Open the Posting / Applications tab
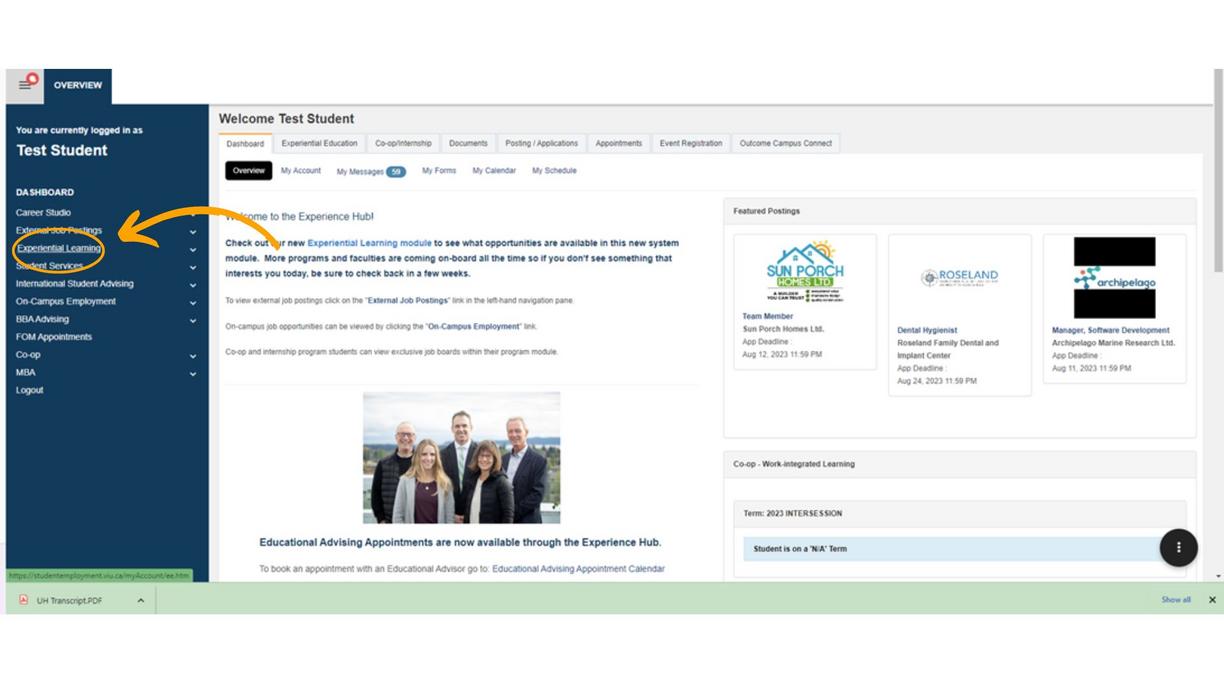The image size is (1224, 689). click(541, 143)
